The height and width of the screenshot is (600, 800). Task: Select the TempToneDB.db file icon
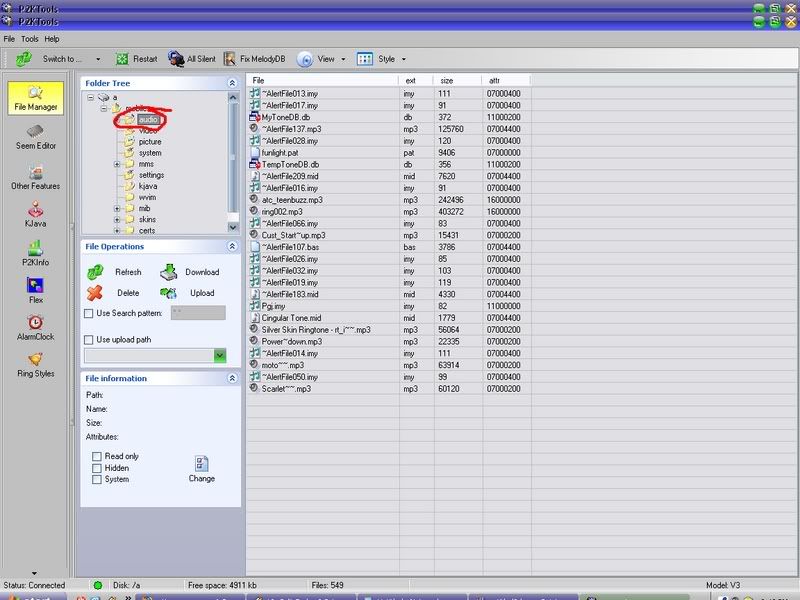tap(255, 164)
